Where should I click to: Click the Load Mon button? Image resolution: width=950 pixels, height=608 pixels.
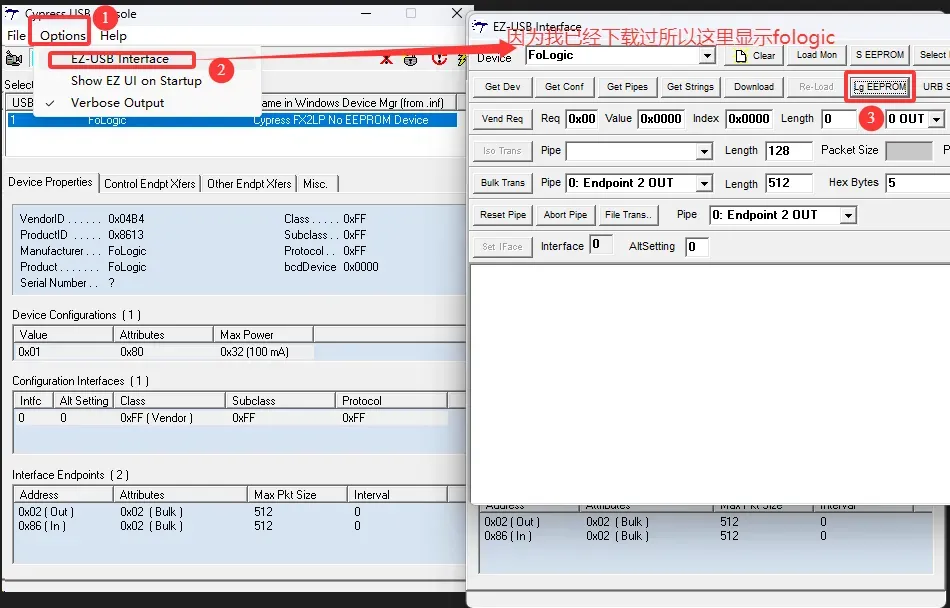pos(817,55)
